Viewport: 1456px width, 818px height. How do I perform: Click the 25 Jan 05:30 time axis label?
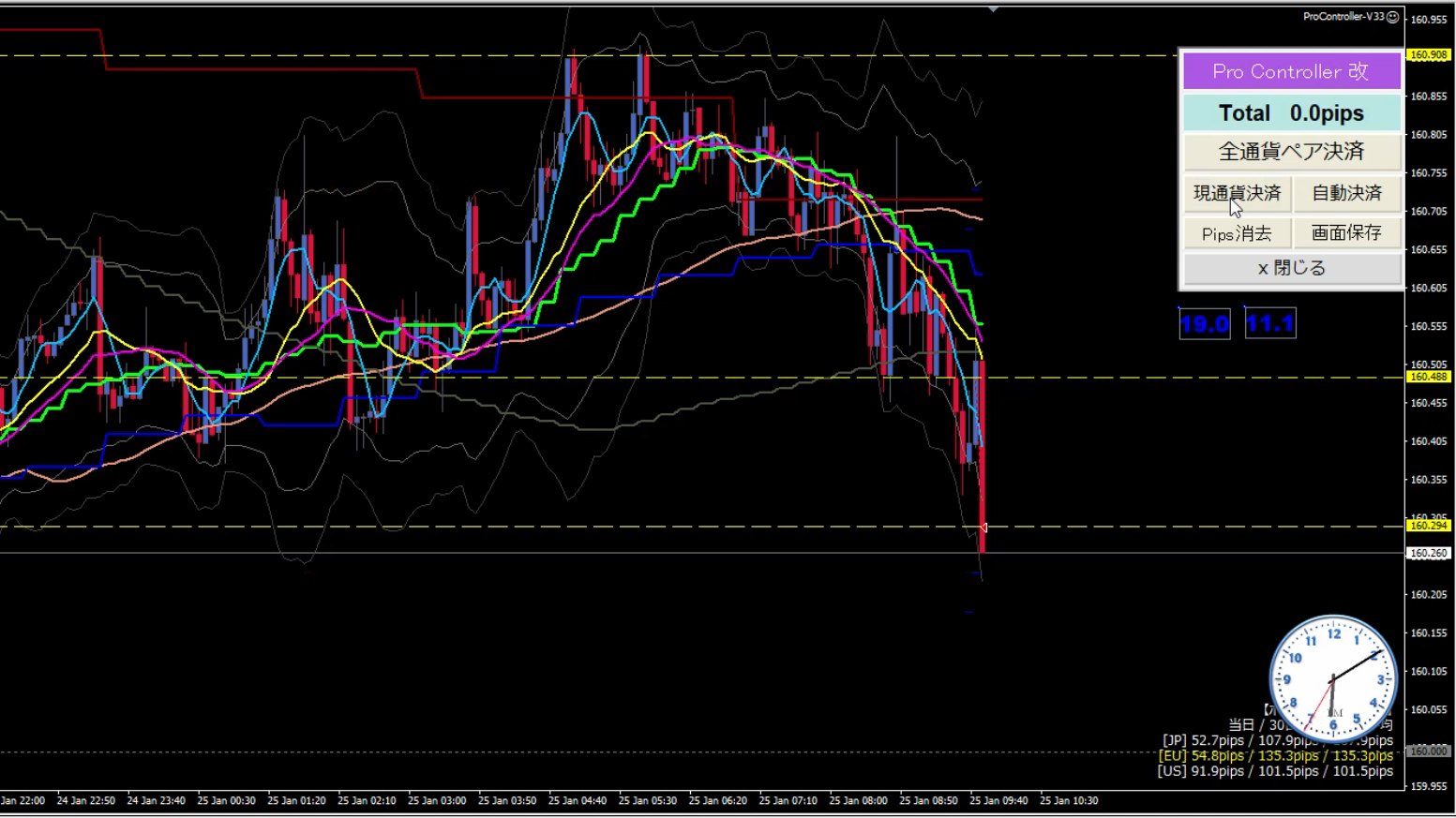[648, 801]
